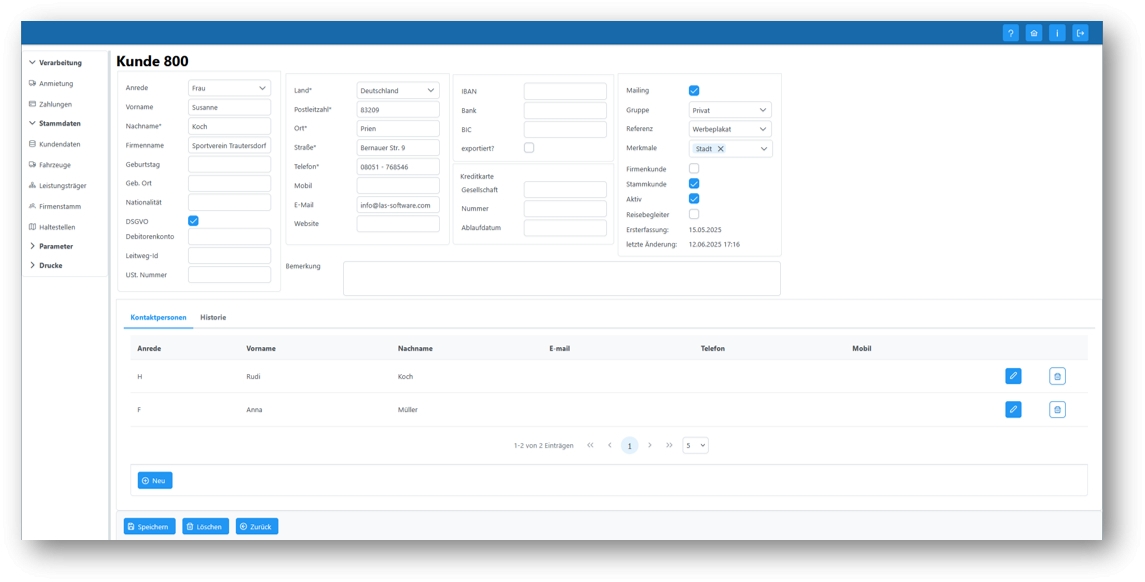Open the info icon in header
This screenshot has height=582, width=1145.
1057,33
